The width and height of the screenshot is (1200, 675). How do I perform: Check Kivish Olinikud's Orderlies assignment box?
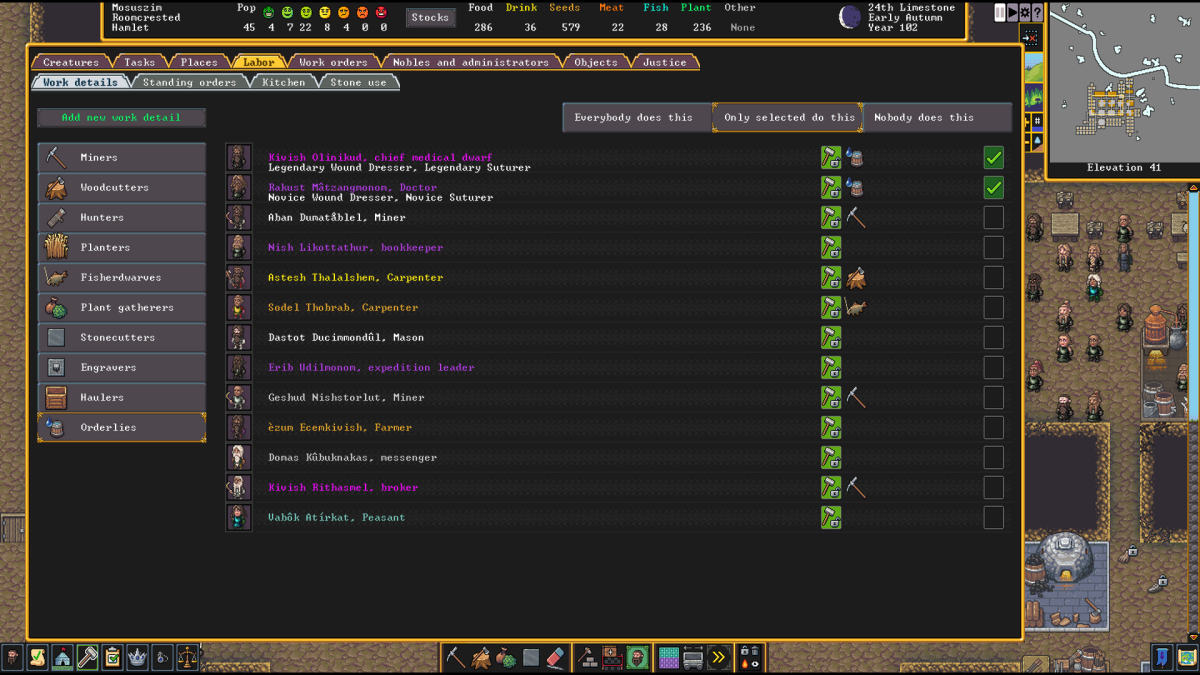993,157
